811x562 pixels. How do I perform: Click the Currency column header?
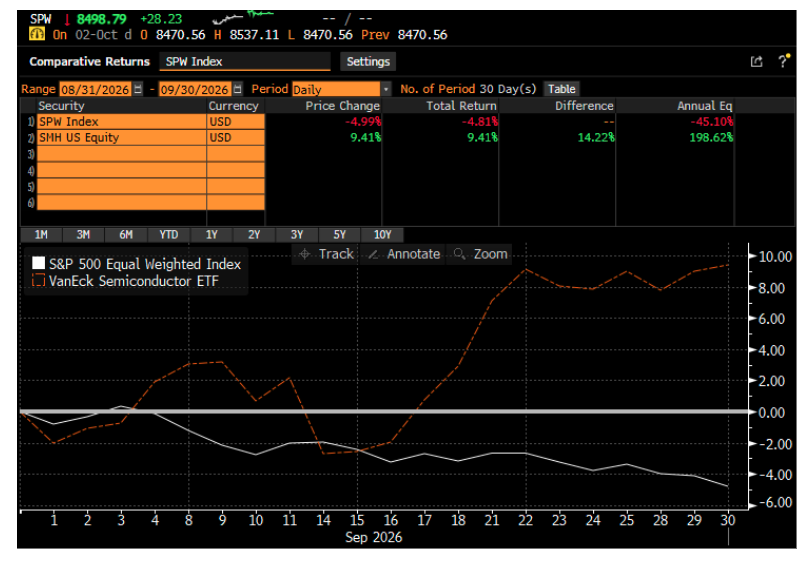(x=233, y=106)
